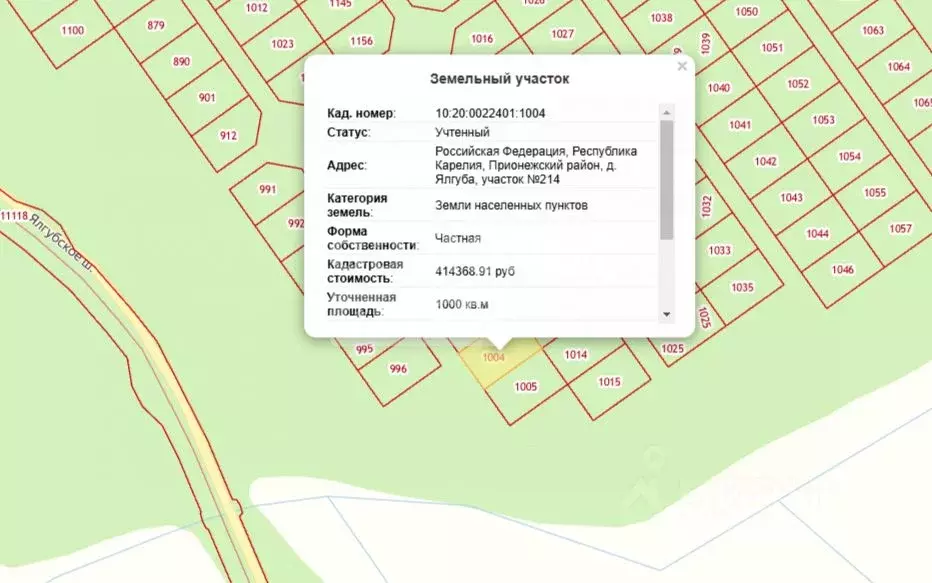Click the popup scrollbar up arrow
Viewport: 932px width, 583px height.
point(666,112)
